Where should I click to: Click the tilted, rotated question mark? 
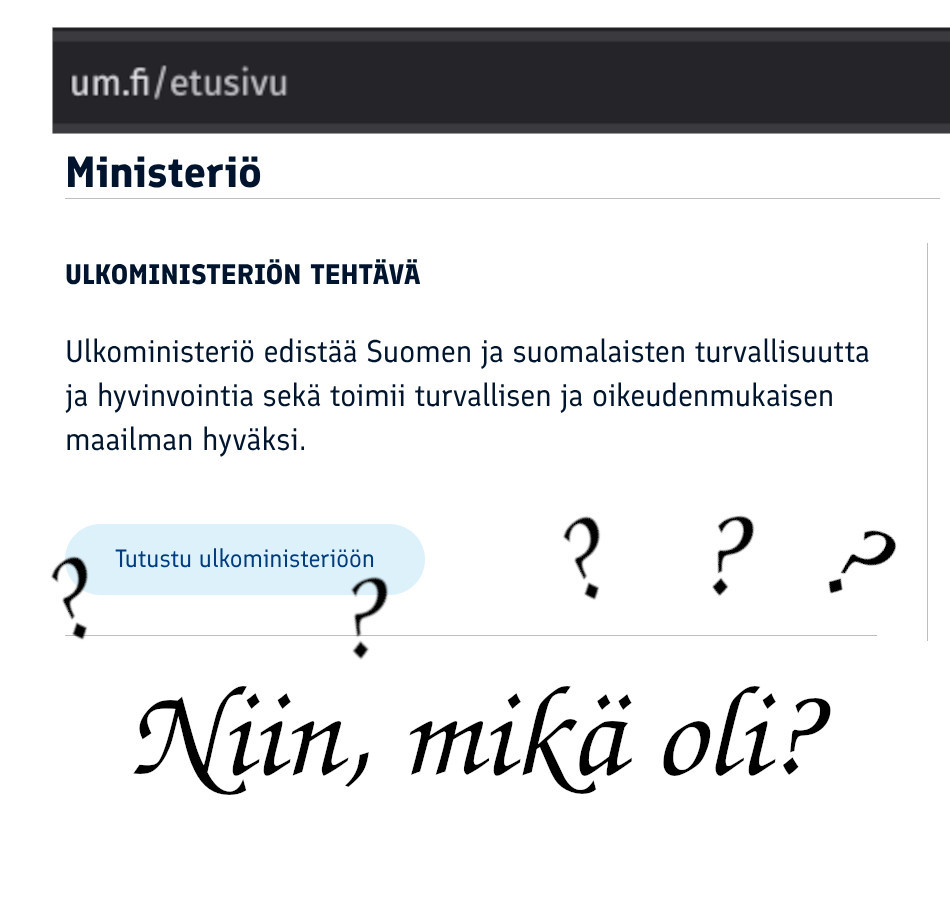[x=862, y=561]
